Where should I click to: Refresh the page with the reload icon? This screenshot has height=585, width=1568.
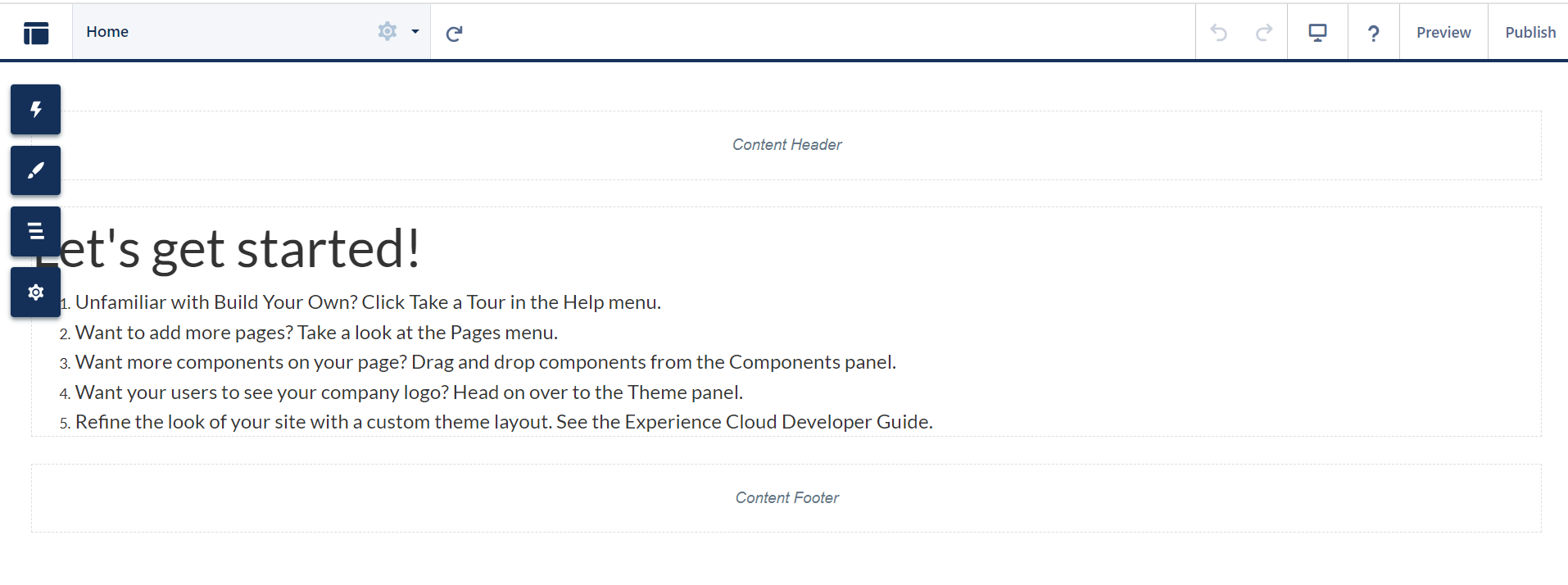coord(454,33)
